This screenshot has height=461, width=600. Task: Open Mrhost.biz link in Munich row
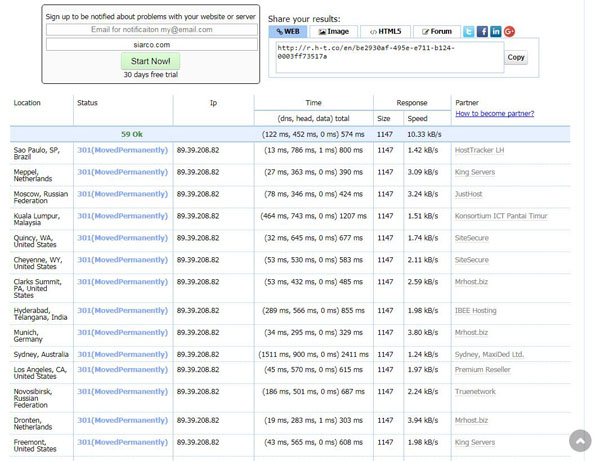pyautogui.click(x=471, y=332)
